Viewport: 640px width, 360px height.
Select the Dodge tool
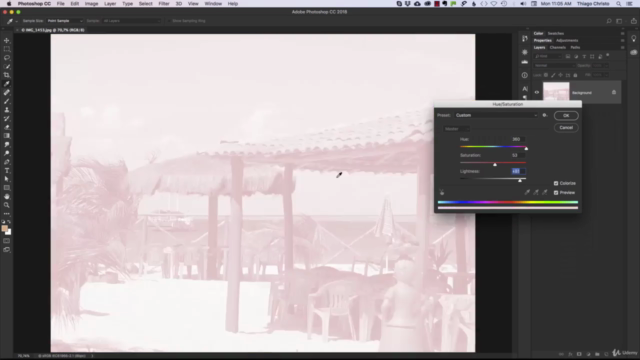(x=7, y=153)
